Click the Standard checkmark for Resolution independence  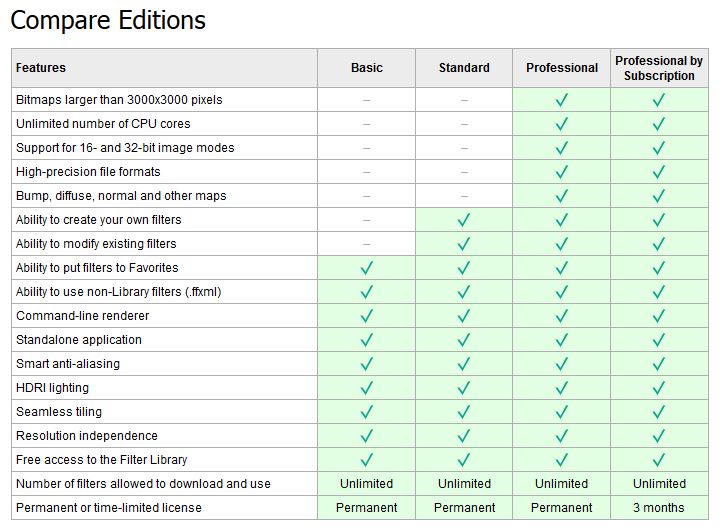click(x=464, y=436)
